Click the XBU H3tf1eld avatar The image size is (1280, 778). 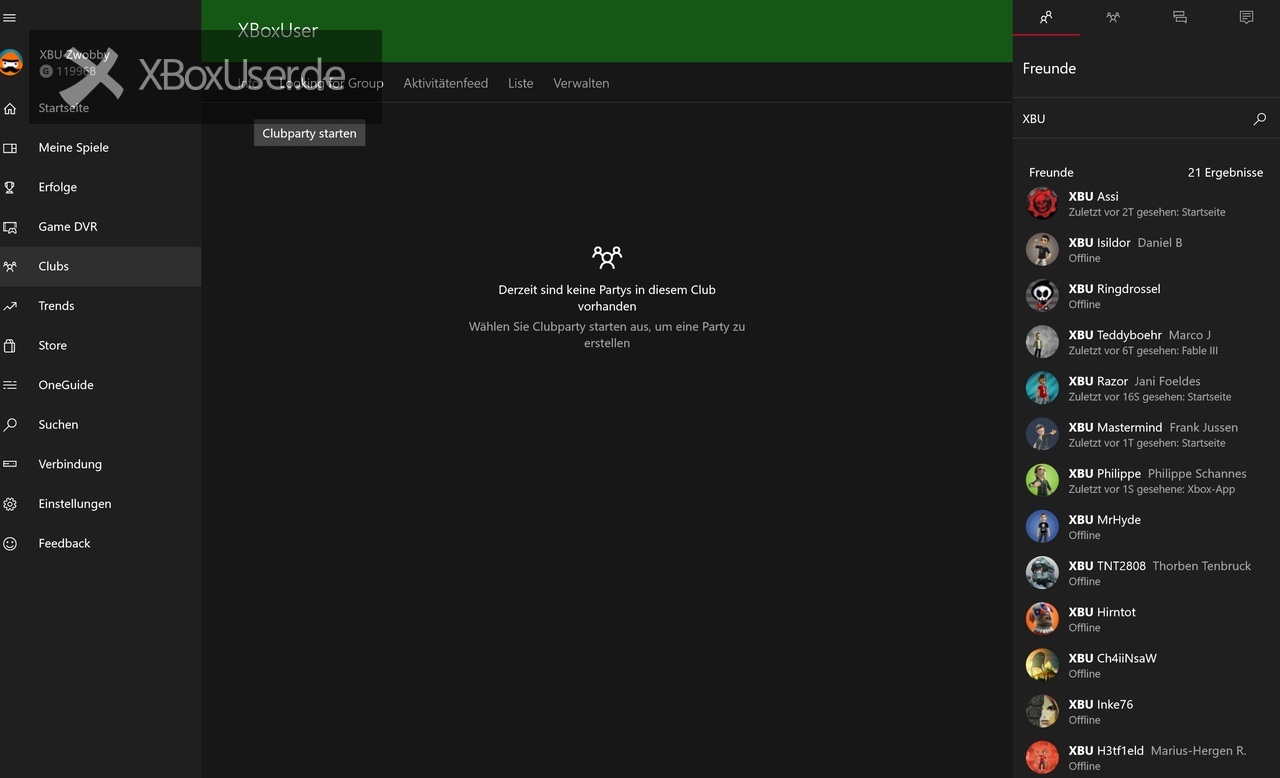click(1042, 757)
